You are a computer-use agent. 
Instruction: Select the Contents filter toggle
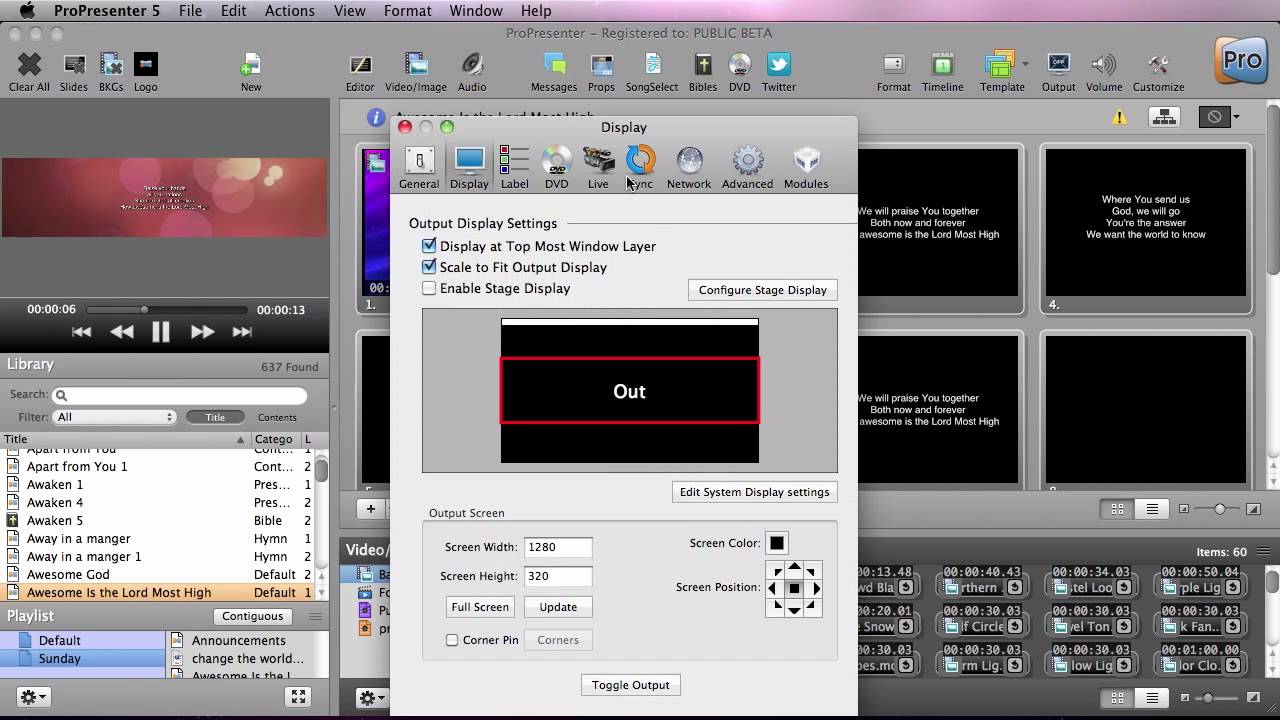click(277, 417)
